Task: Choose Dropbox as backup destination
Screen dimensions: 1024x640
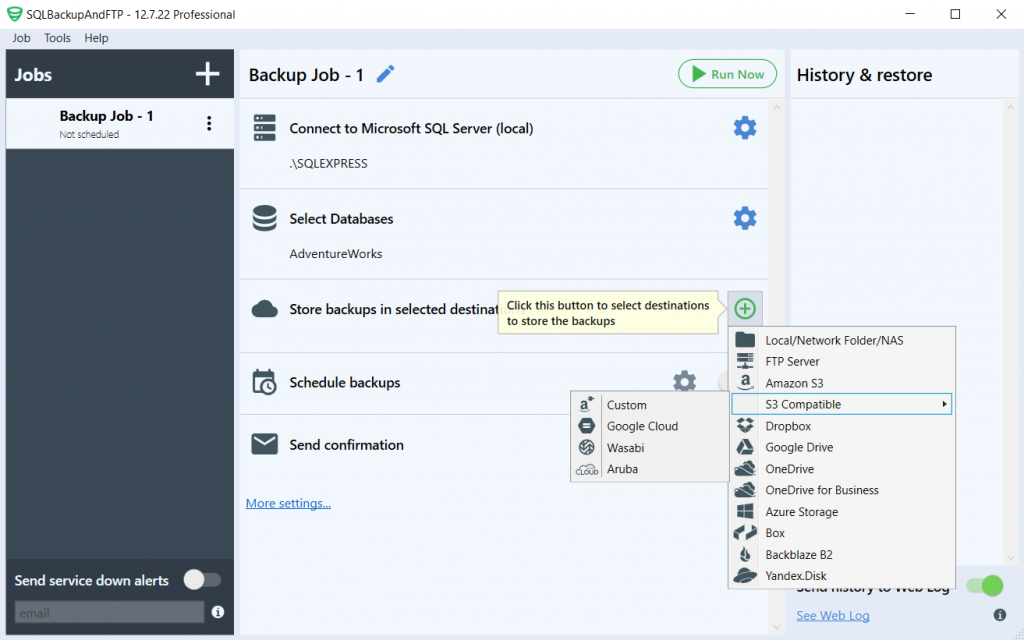Action: [x=842, y=426]
